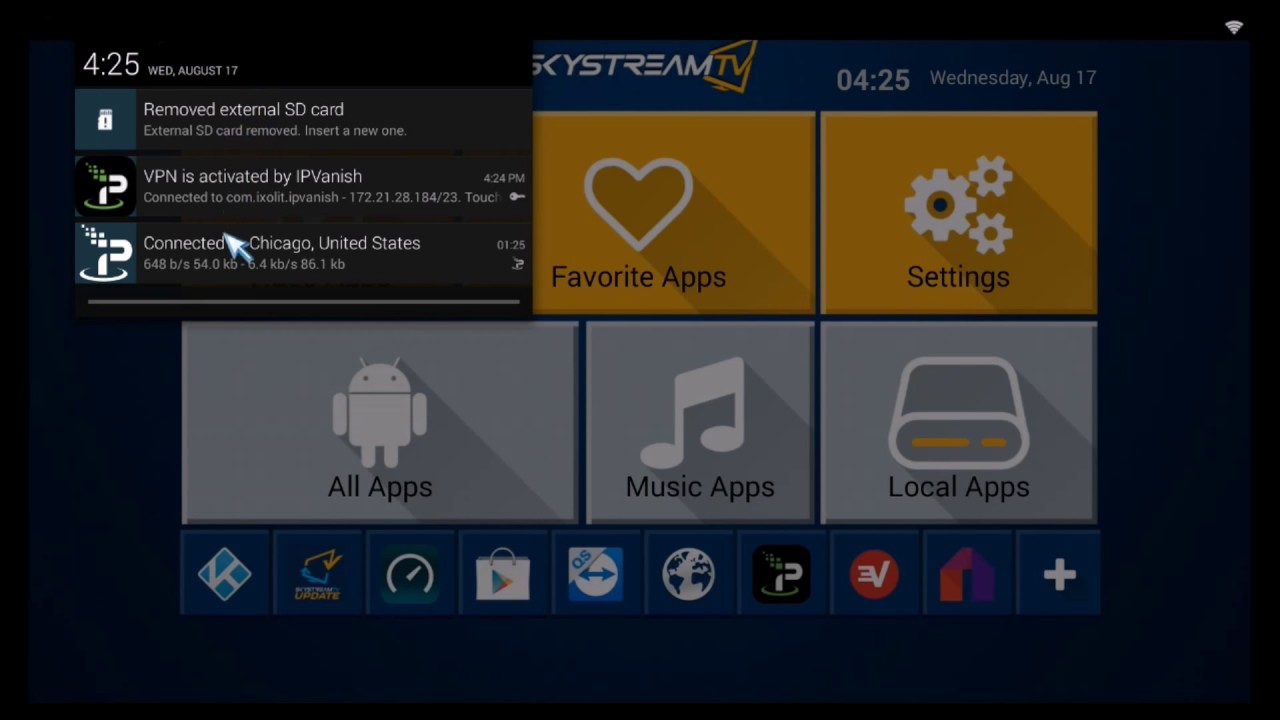
Task: Click the notification shade bottom handle bar
Action: click(x=303, y=301)
